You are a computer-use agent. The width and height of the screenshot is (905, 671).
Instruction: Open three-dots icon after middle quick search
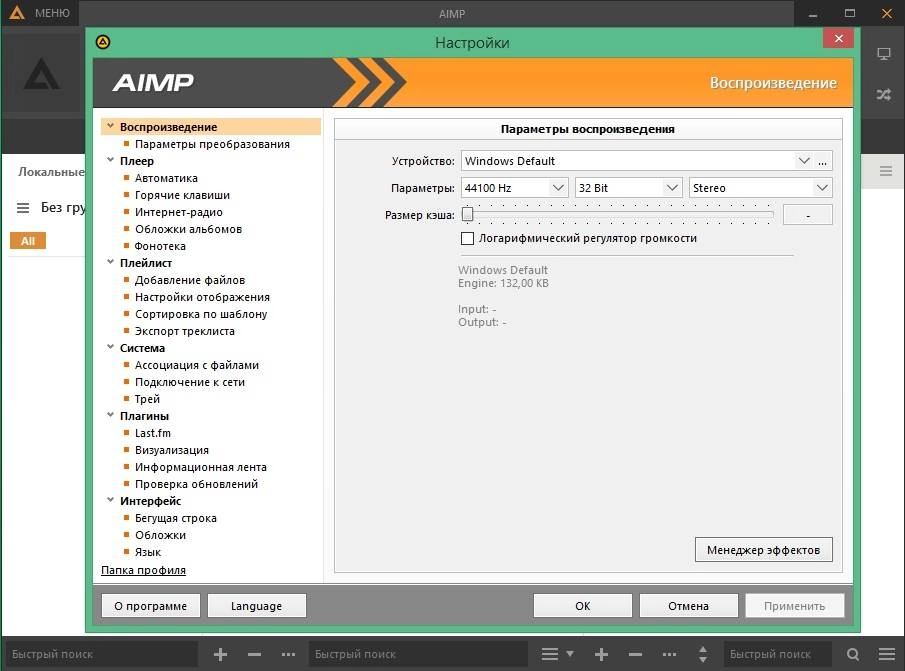tap(669, 654)
